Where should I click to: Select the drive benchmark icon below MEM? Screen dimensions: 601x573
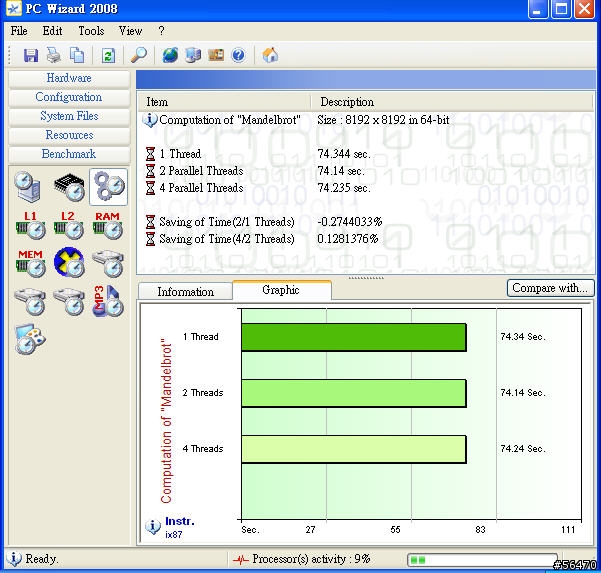[30, 302]
